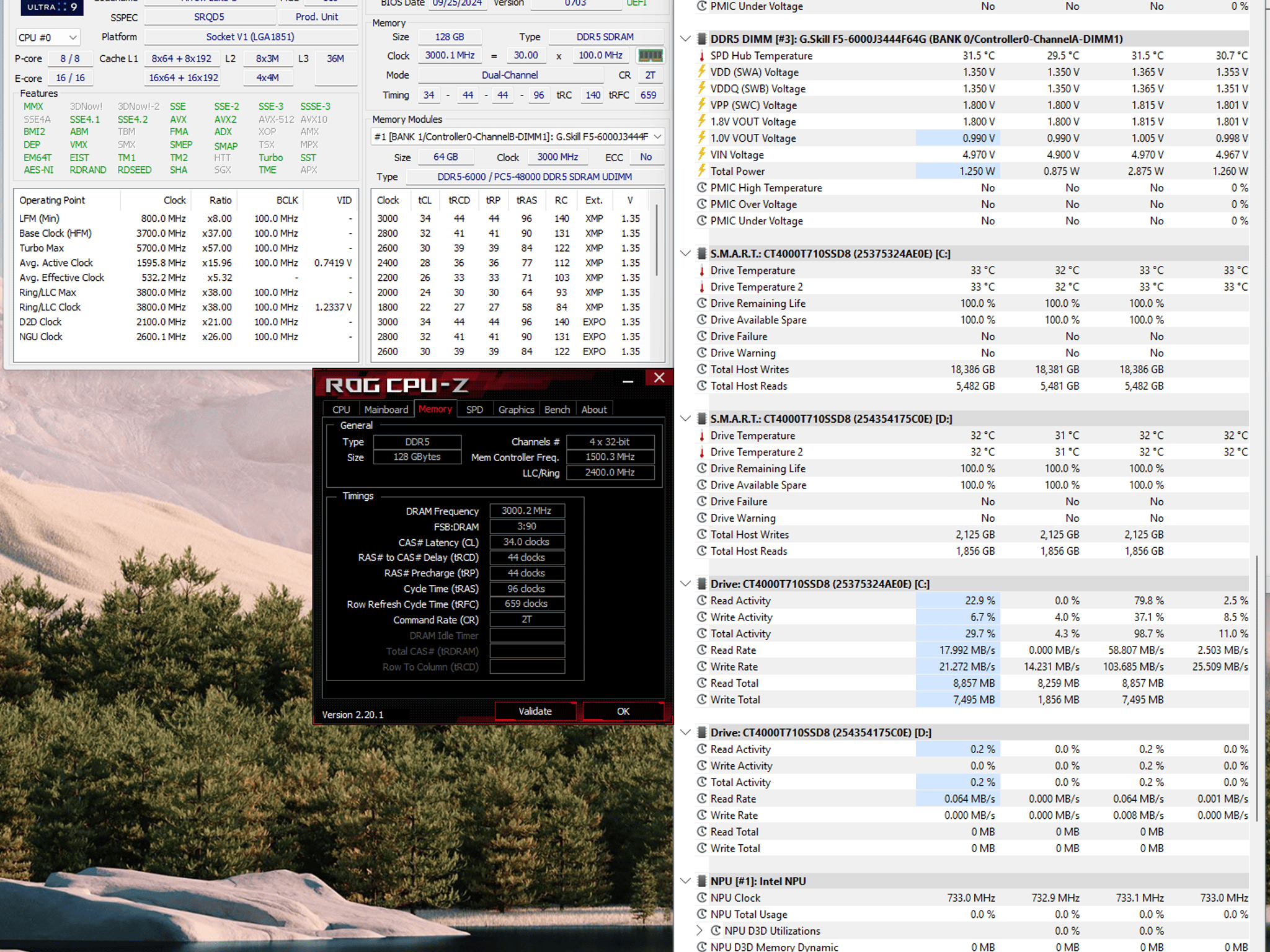Click the Dual-Channel memory mode field
The image size is (1270, 952).
tap(510, 76)
